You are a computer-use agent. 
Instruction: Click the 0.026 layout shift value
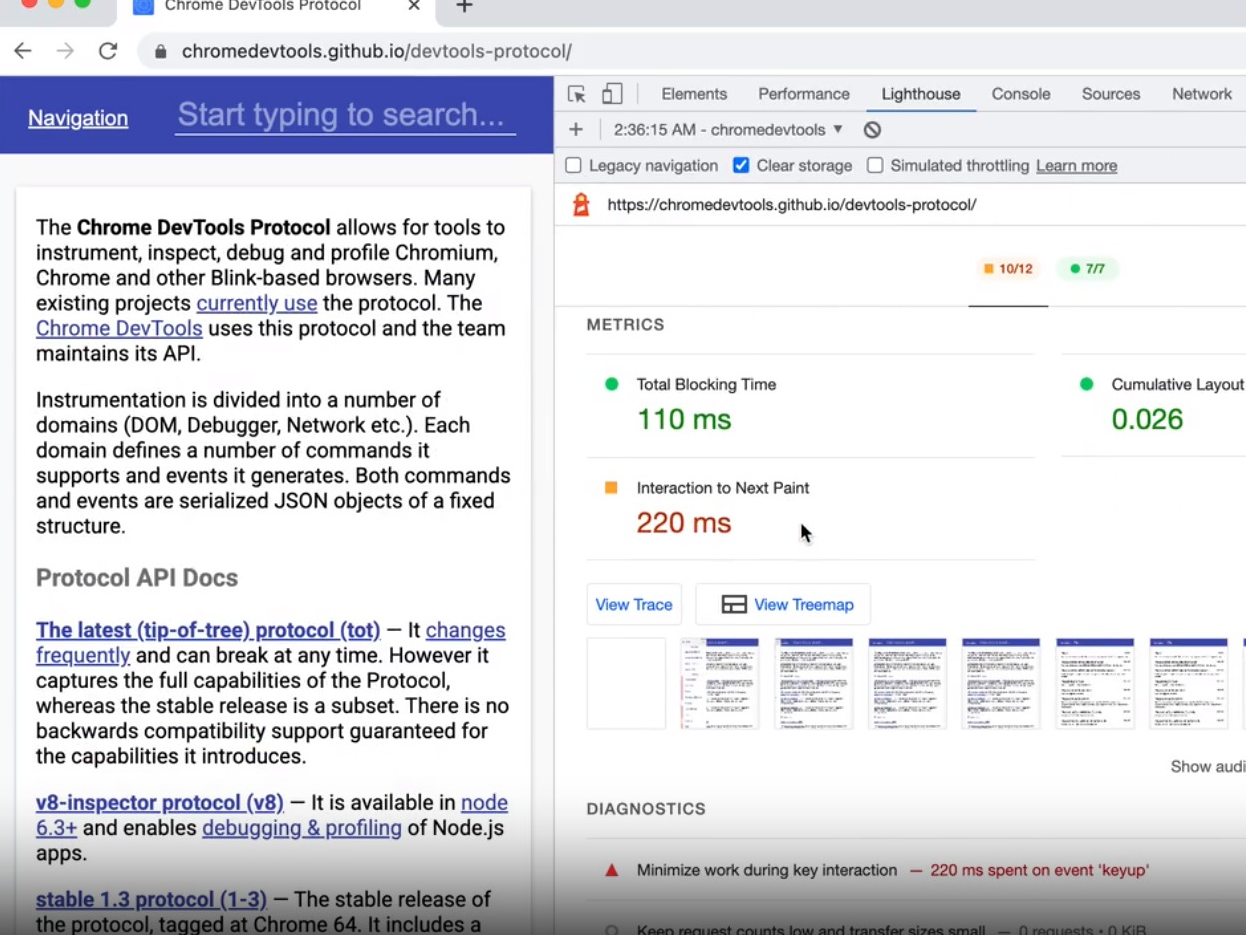tap(1147, 420)
